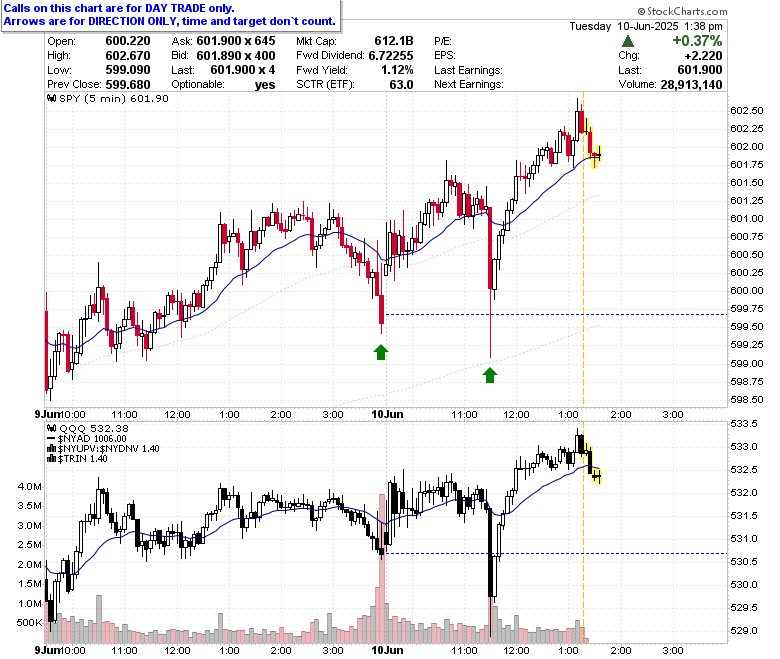Viewport: 780px width, 659px height.
Task: Click the SCTR (ETF) value 63.0
Action: tap(401, 85)
